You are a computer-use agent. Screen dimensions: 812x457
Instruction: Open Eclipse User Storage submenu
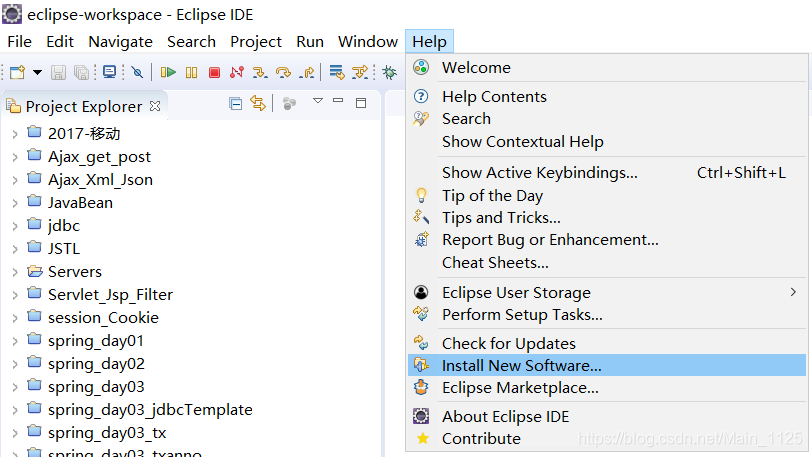(607, 292)
